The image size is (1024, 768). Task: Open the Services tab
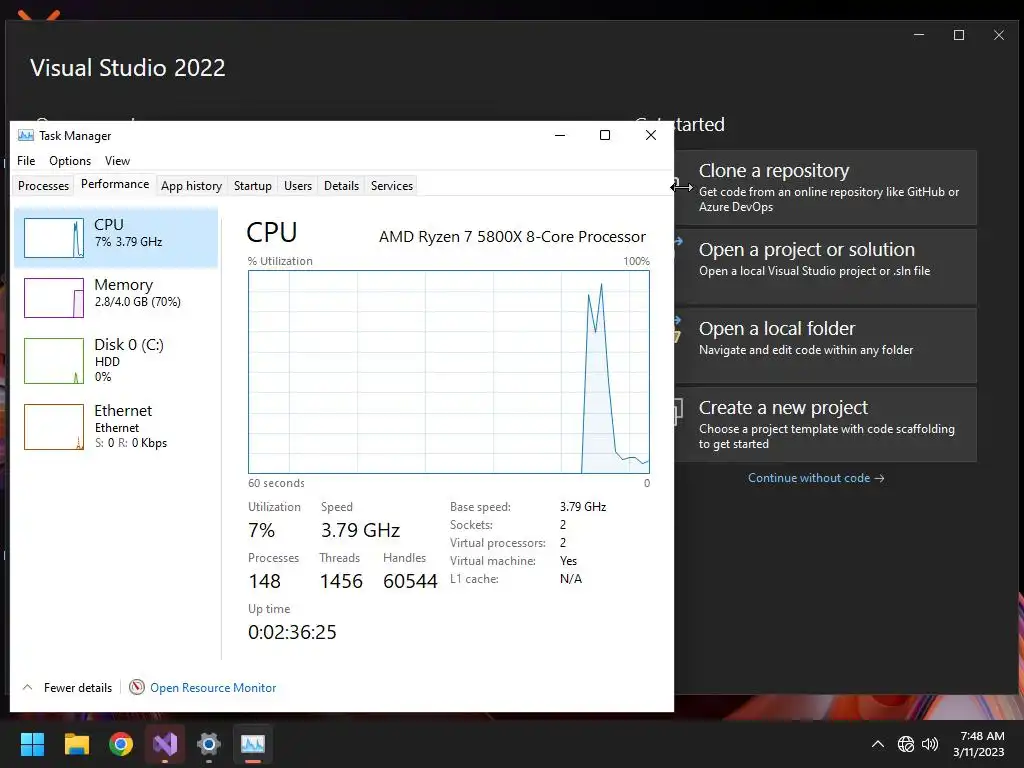[392, 185]
